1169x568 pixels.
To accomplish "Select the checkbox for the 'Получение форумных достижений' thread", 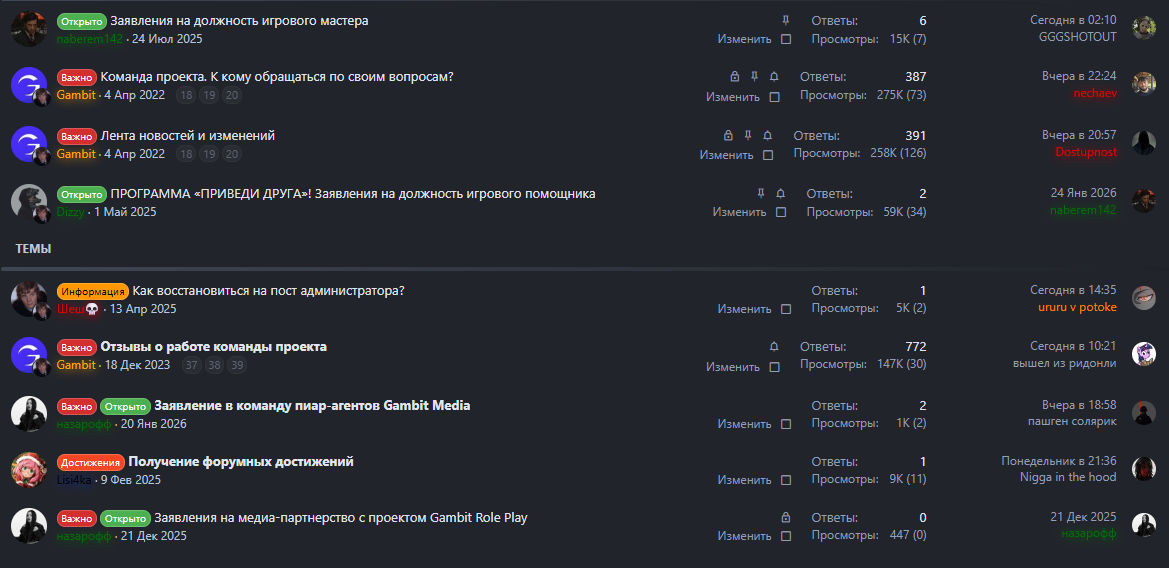I will tap(785, 481).
